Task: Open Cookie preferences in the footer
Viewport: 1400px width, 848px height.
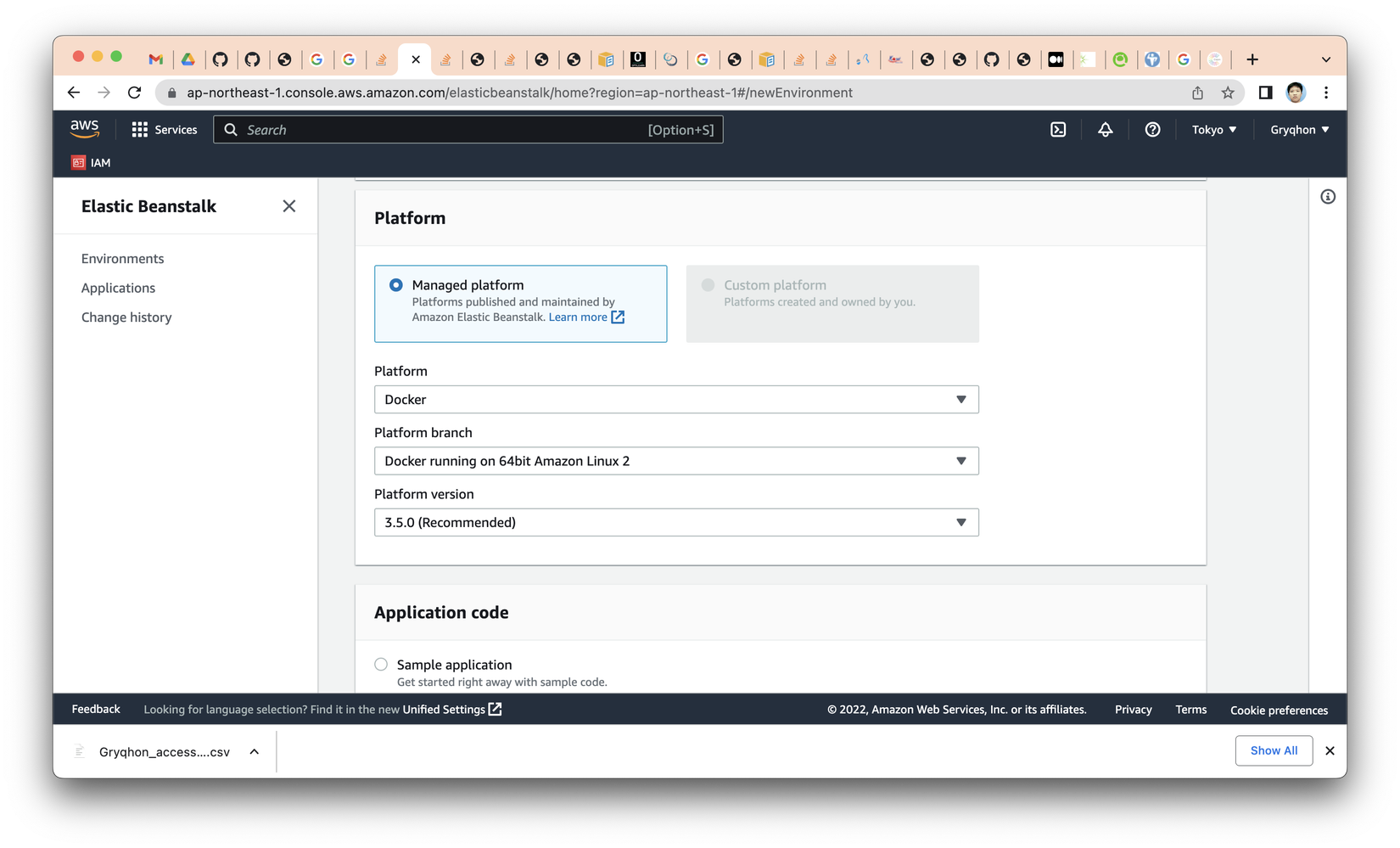Action: pos(1280,710)
